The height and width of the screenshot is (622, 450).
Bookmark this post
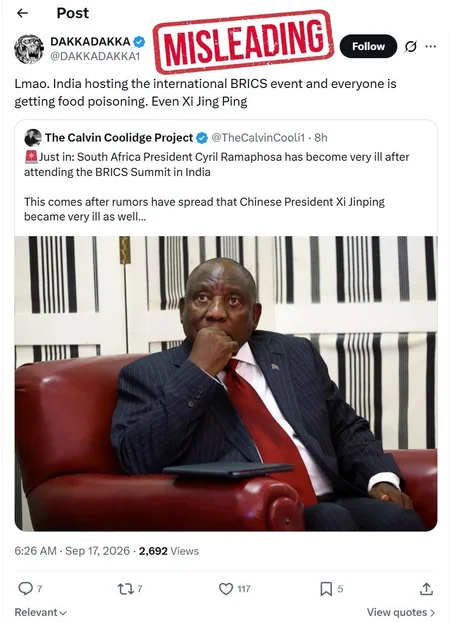click(x=326, y=589)
